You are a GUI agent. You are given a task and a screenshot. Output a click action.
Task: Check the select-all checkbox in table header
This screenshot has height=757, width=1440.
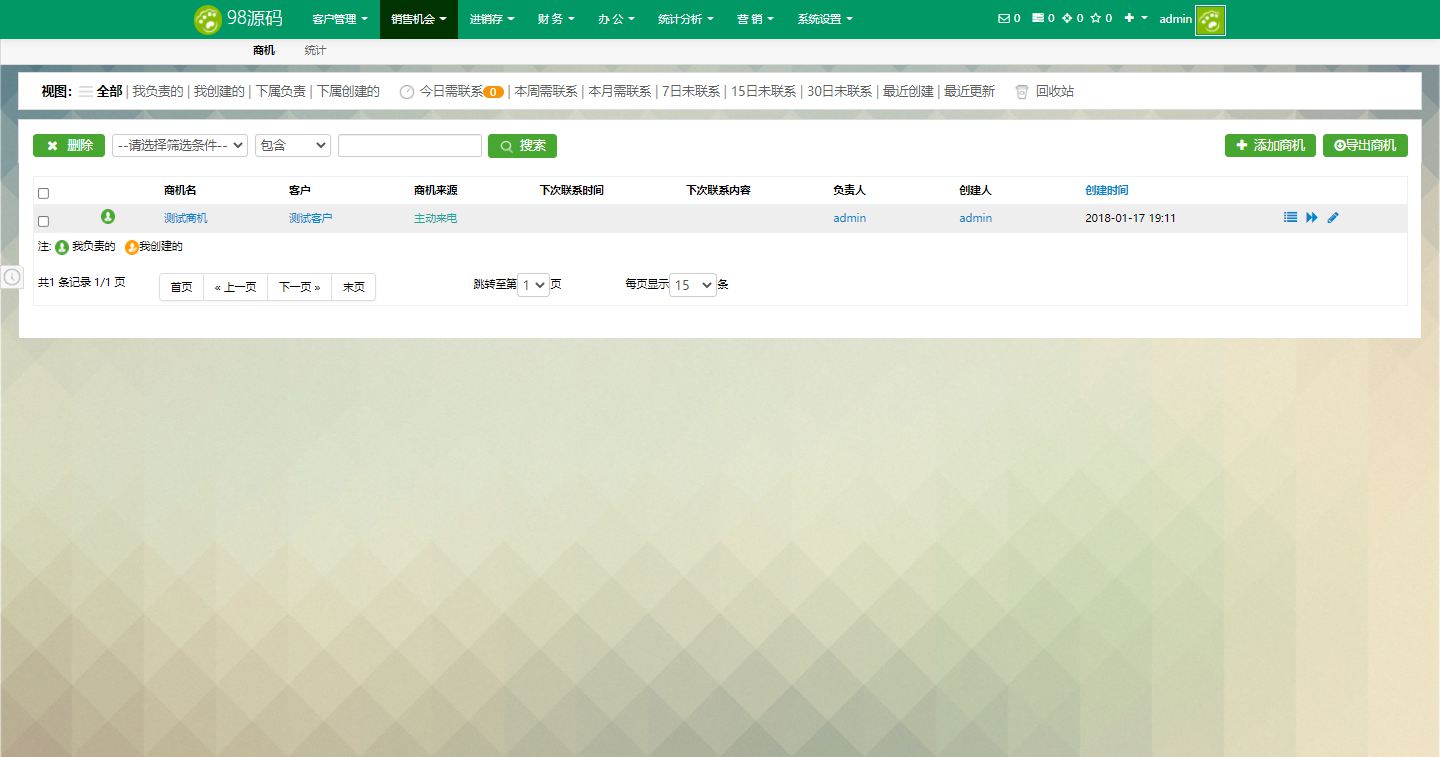(43, 193)
